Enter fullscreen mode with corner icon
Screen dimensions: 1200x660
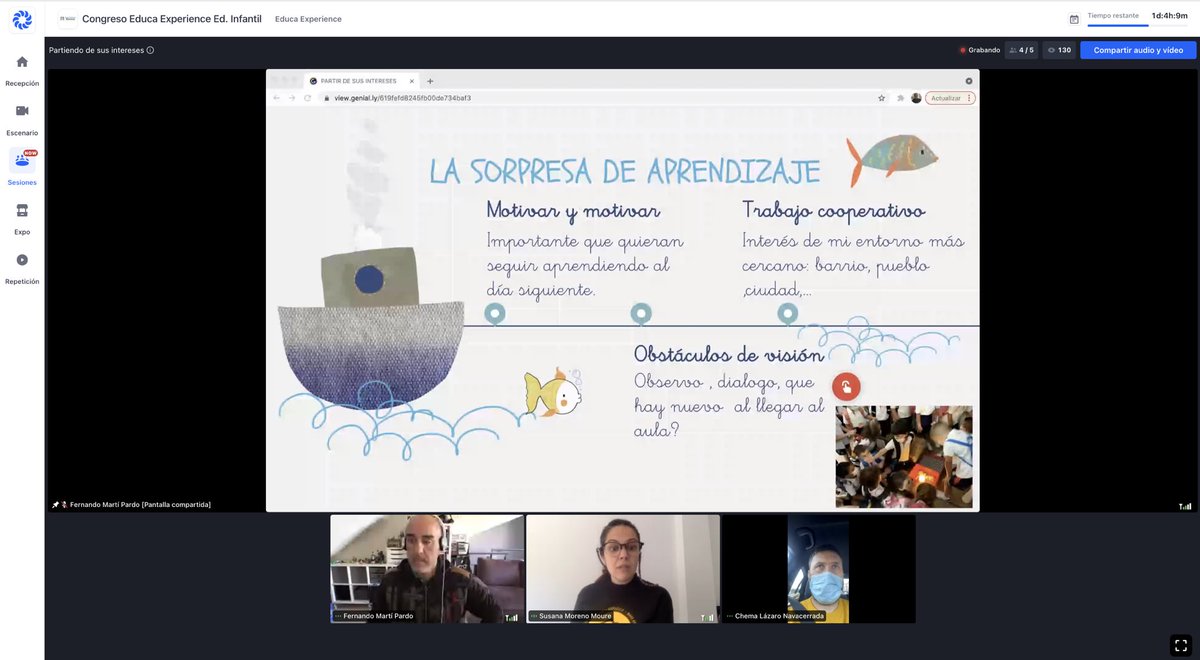click(x=1180, y=645)
